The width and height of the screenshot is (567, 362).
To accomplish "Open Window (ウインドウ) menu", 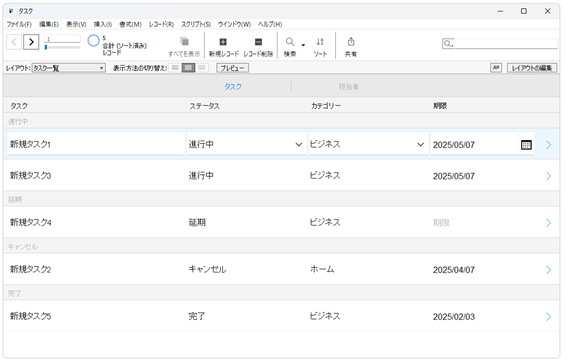I will [234, 24].
